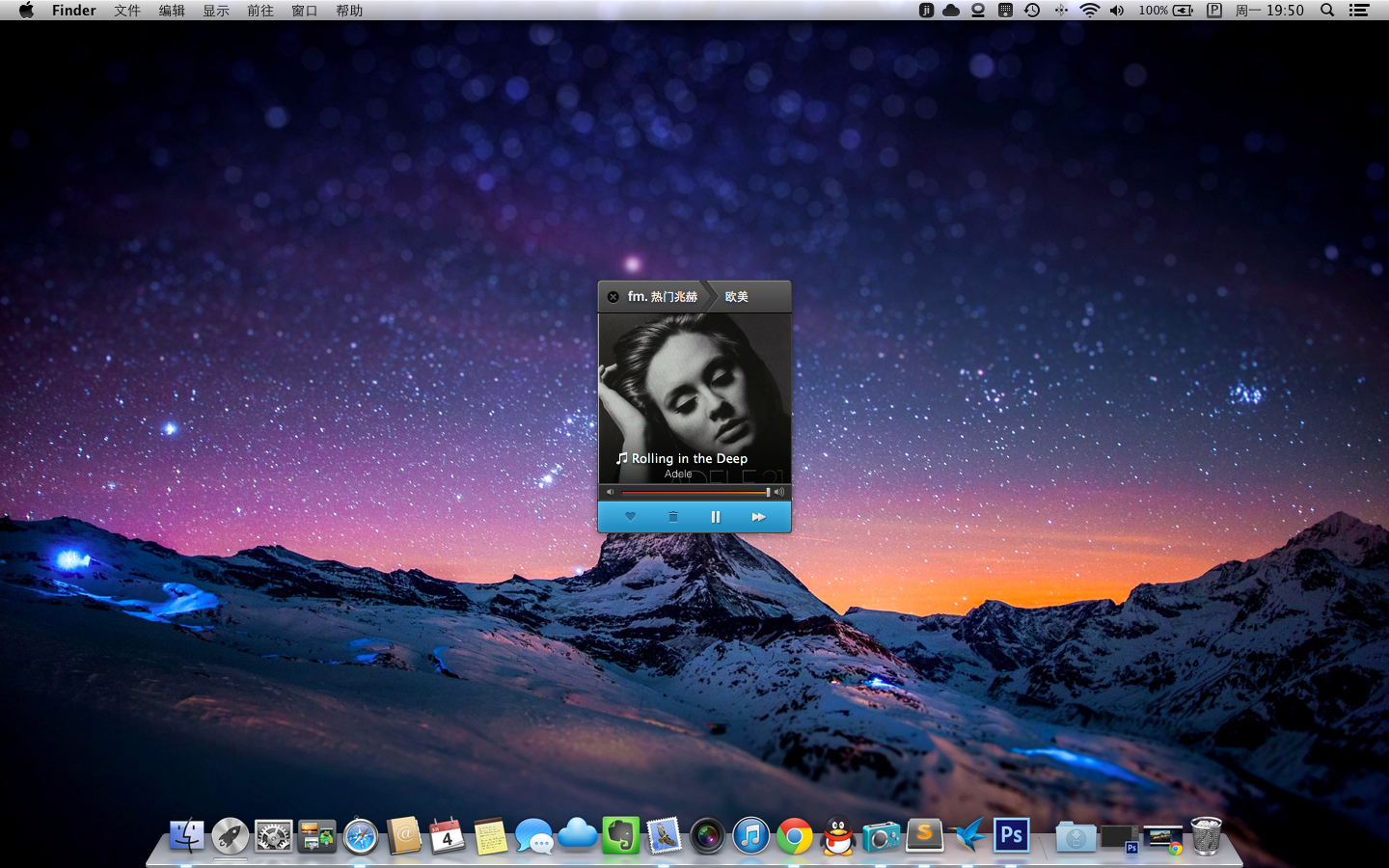Open Messages from the Dock
Screen dimensions: 1389x868
point(534,836)
